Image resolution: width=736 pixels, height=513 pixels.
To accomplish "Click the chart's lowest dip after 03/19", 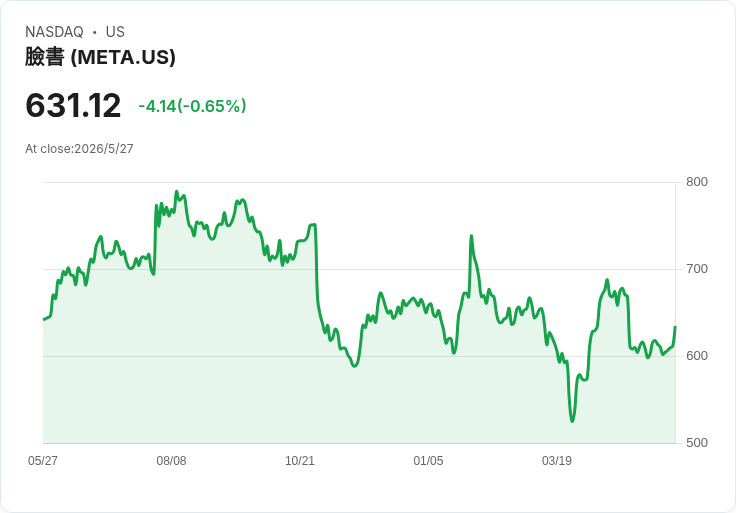I will coord(572,421).
